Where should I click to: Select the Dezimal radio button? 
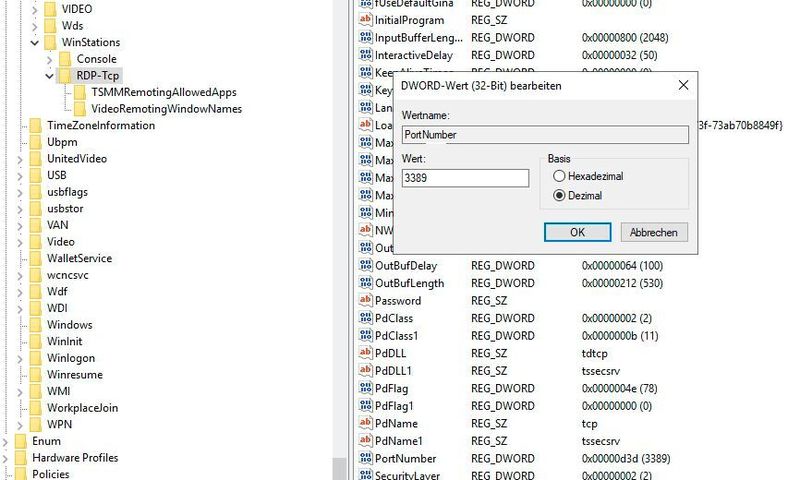pos(559,195)
